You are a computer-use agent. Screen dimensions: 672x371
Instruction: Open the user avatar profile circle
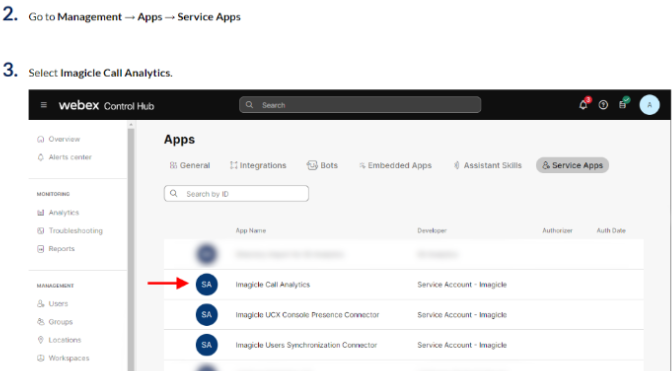tap(649, 105)
